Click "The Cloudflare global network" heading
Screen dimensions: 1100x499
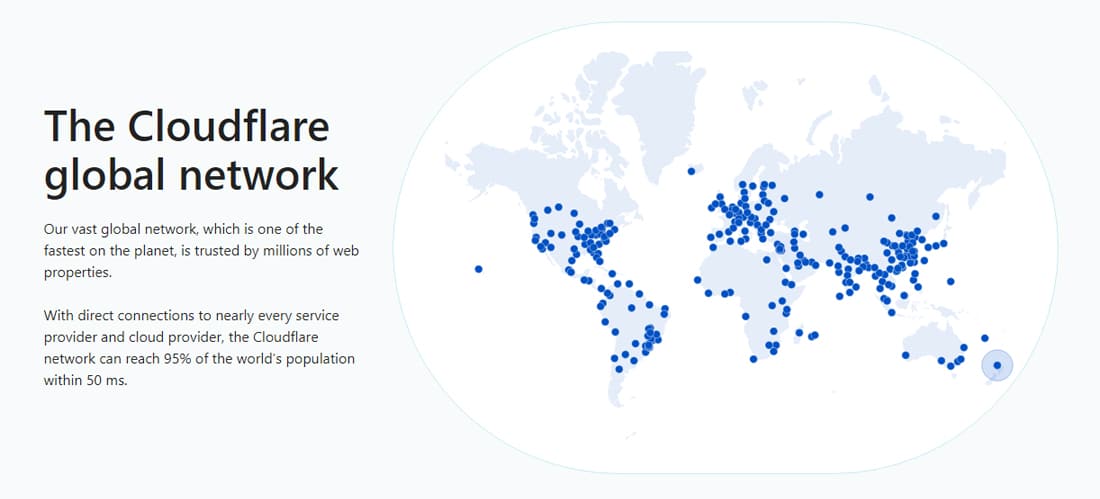point(191,151)
